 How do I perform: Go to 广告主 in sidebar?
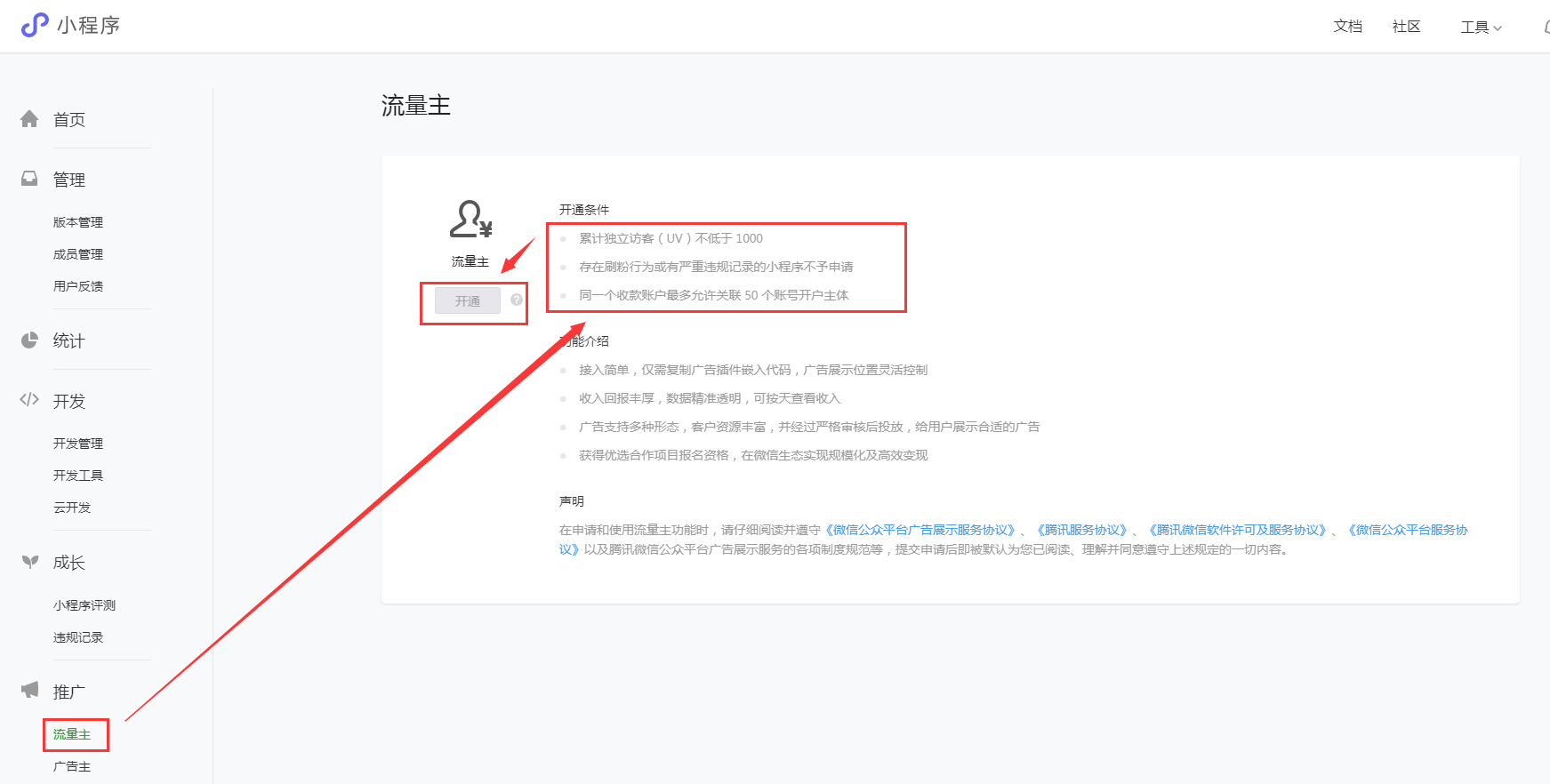click(72, 766)
